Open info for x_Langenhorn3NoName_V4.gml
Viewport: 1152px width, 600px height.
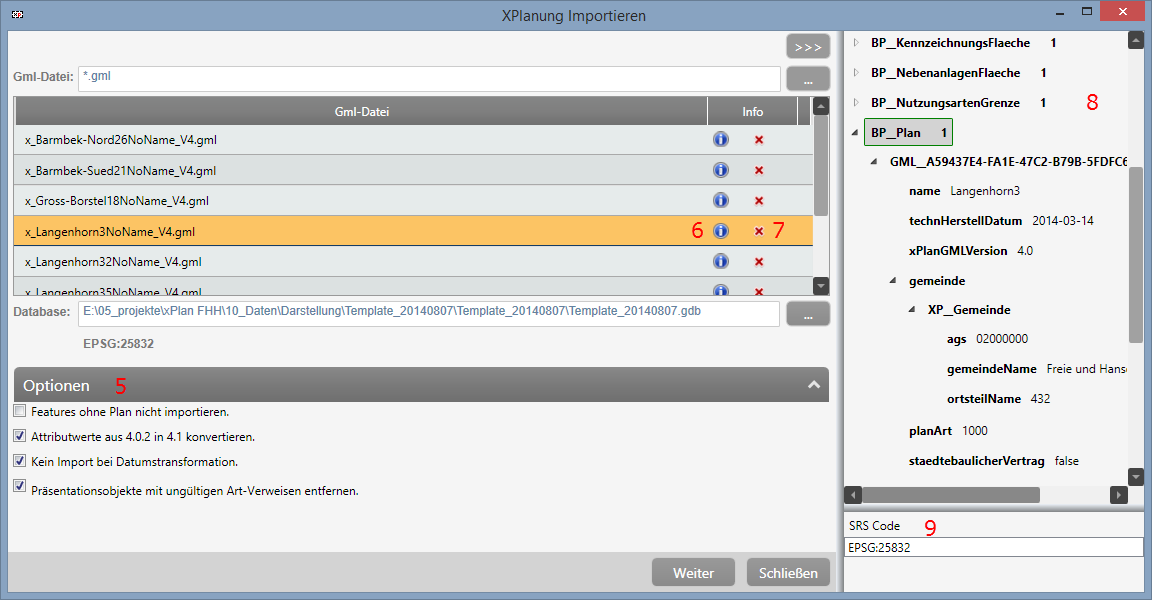click(x=720, y=231)
